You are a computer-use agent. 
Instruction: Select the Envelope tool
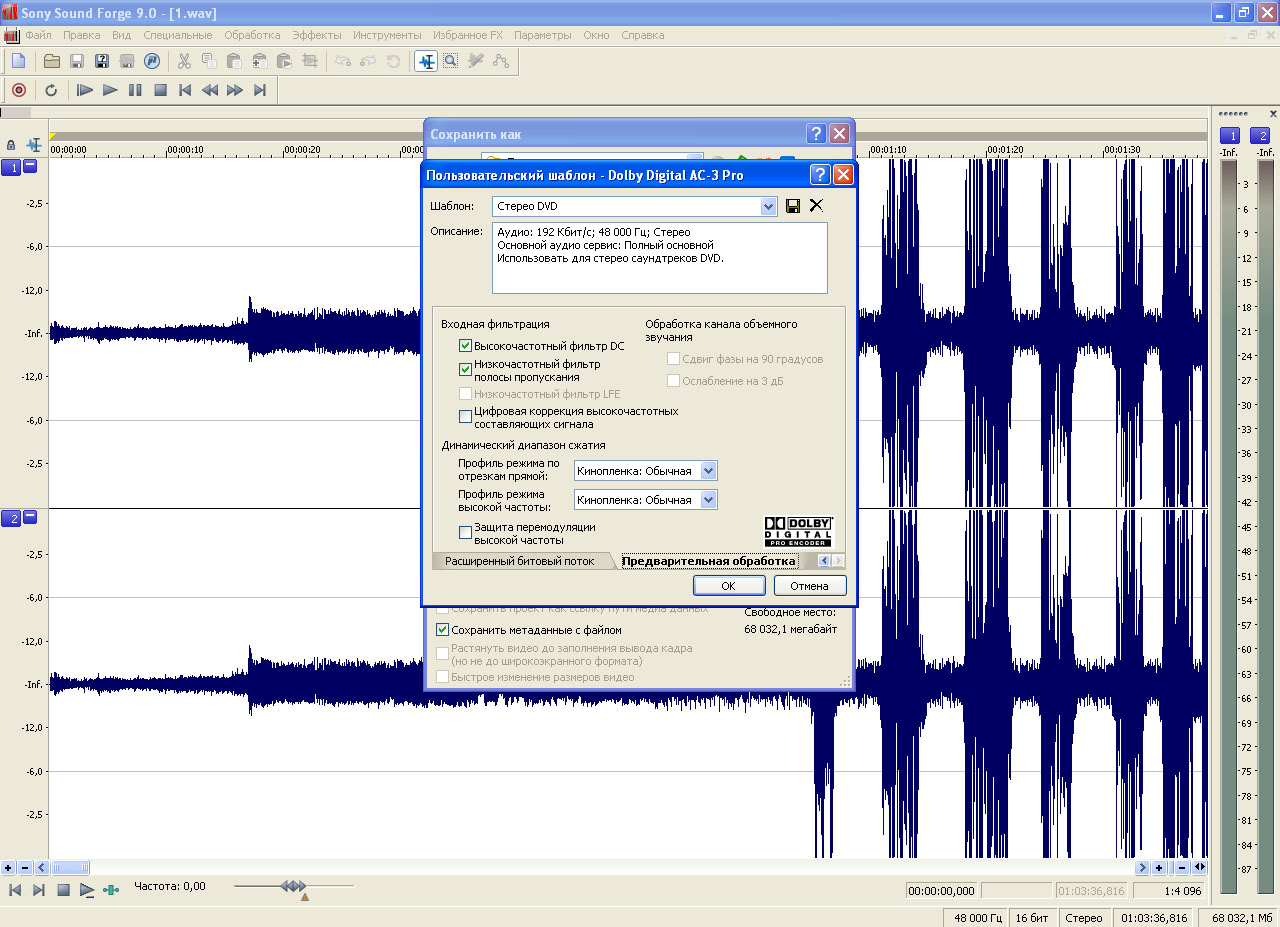[501, 61]
